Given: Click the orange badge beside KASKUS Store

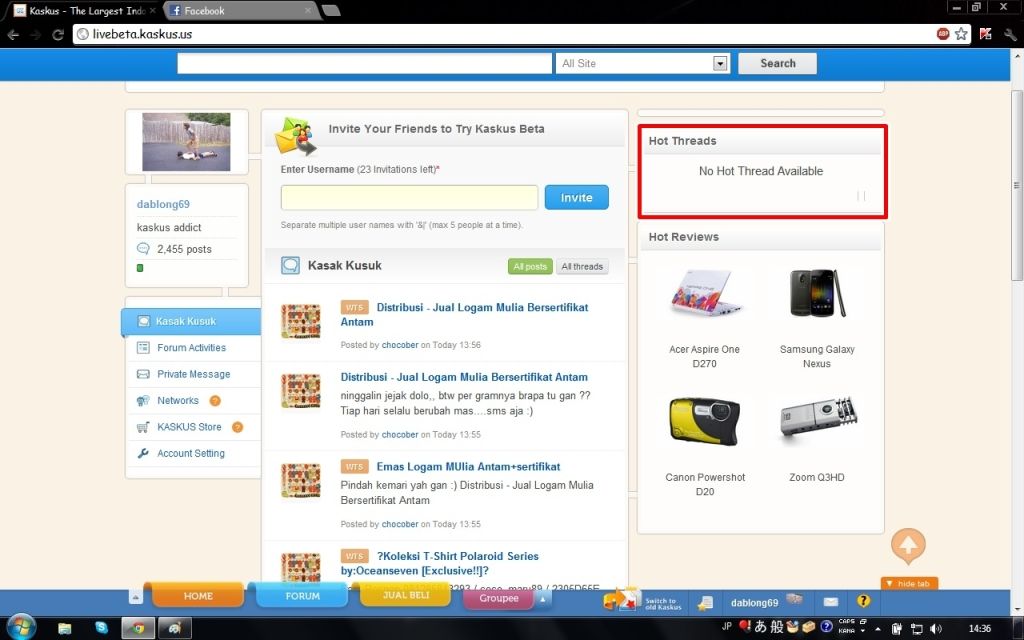Looking at the screenshot, I should [x=238, y=427].
